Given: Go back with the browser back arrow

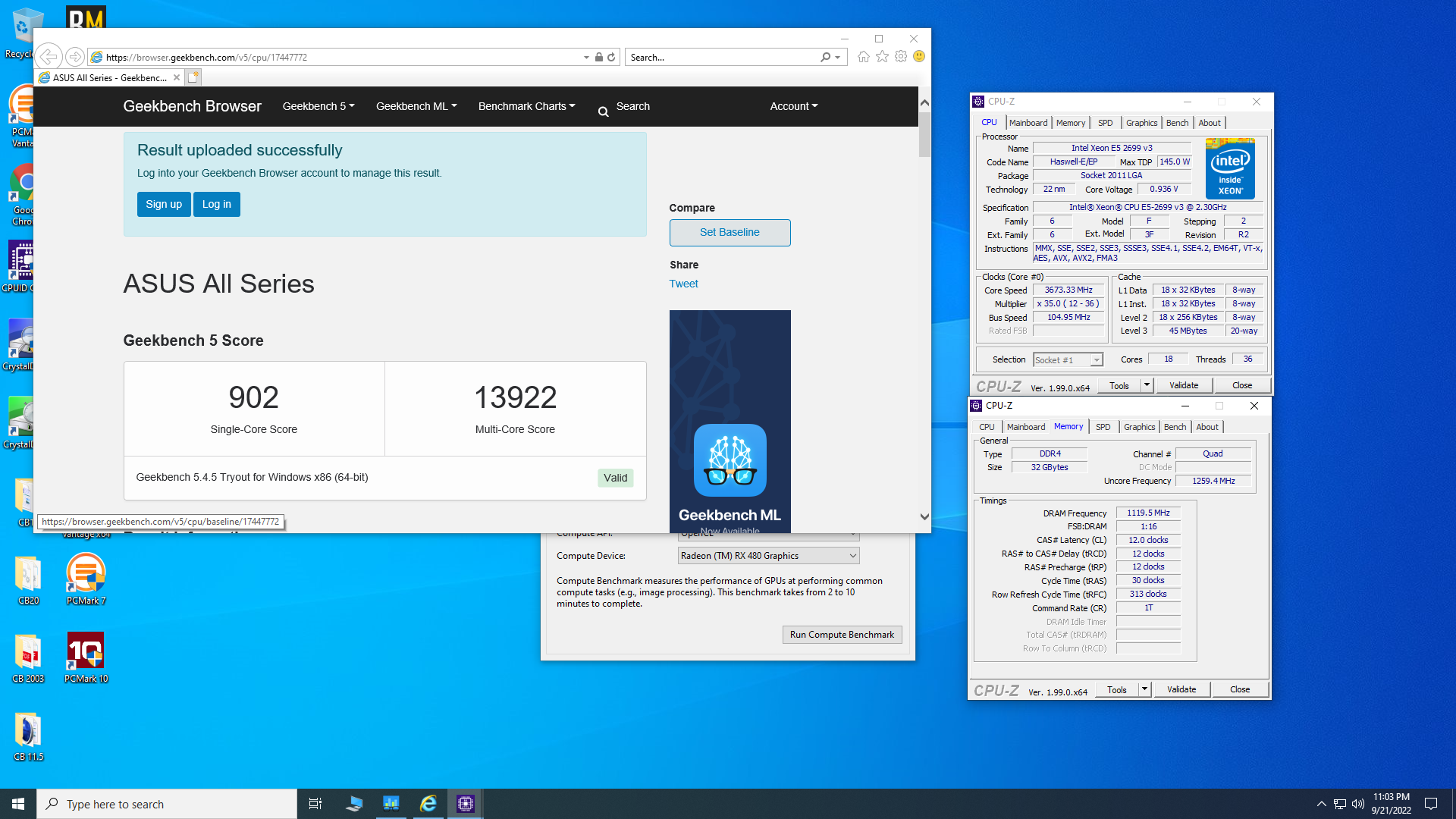Looking at the screenshot, I should coord(49,57).
